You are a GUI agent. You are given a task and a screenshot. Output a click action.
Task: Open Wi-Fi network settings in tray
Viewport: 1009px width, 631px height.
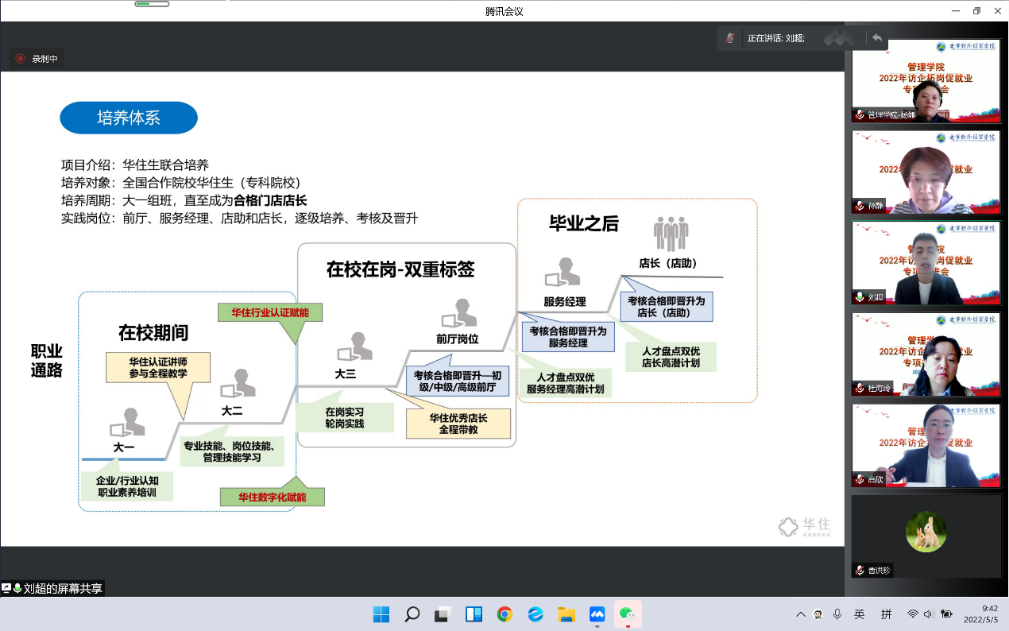click(x=912, y=614)
